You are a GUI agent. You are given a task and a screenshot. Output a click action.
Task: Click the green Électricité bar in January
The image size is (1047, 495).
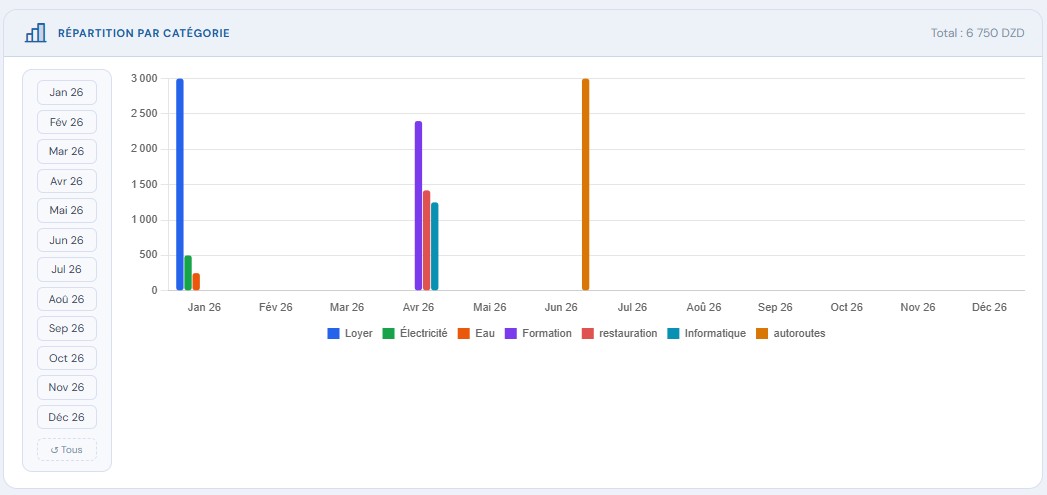188,273
